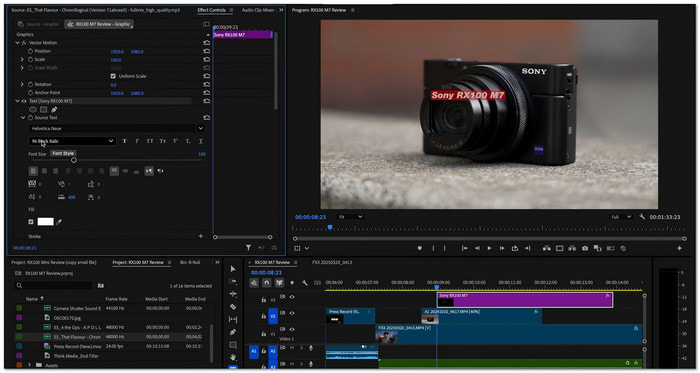Collapse the Text (Sony RX100 M7) group
Viewport: 700px width, 373px height.
(x=17, y=101)
